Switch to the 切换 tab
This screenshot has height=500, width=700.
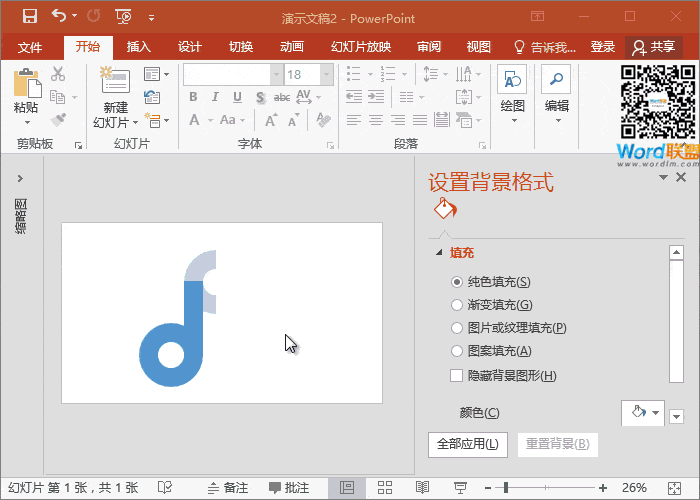coord(241,46)
